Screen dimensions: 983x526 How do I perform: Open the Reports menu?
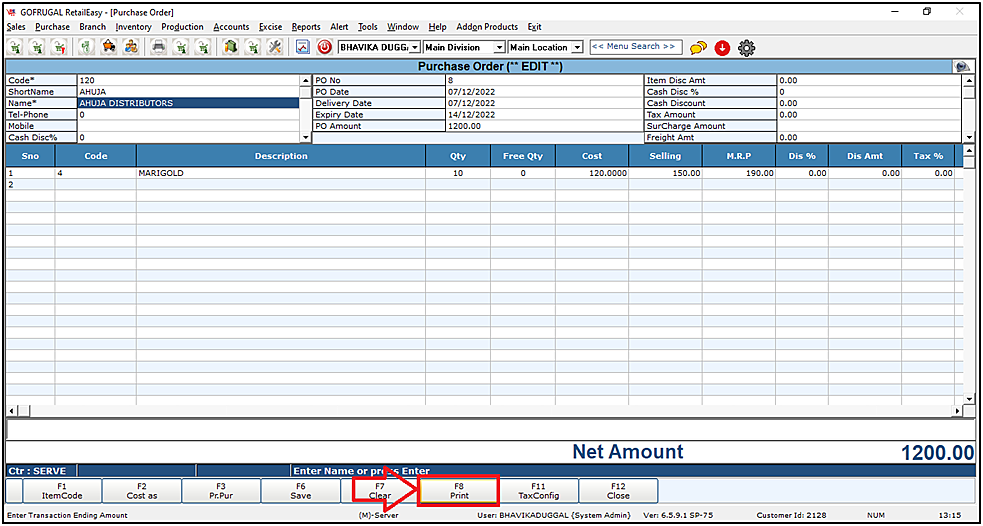306,27
